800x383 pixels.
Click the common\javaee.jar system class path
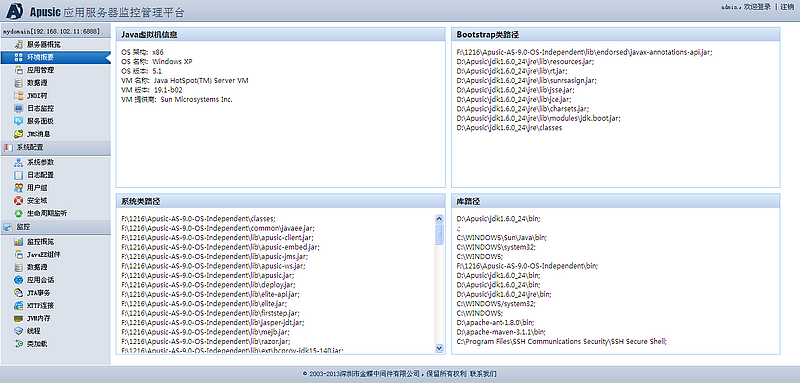(x=218, y=228)
